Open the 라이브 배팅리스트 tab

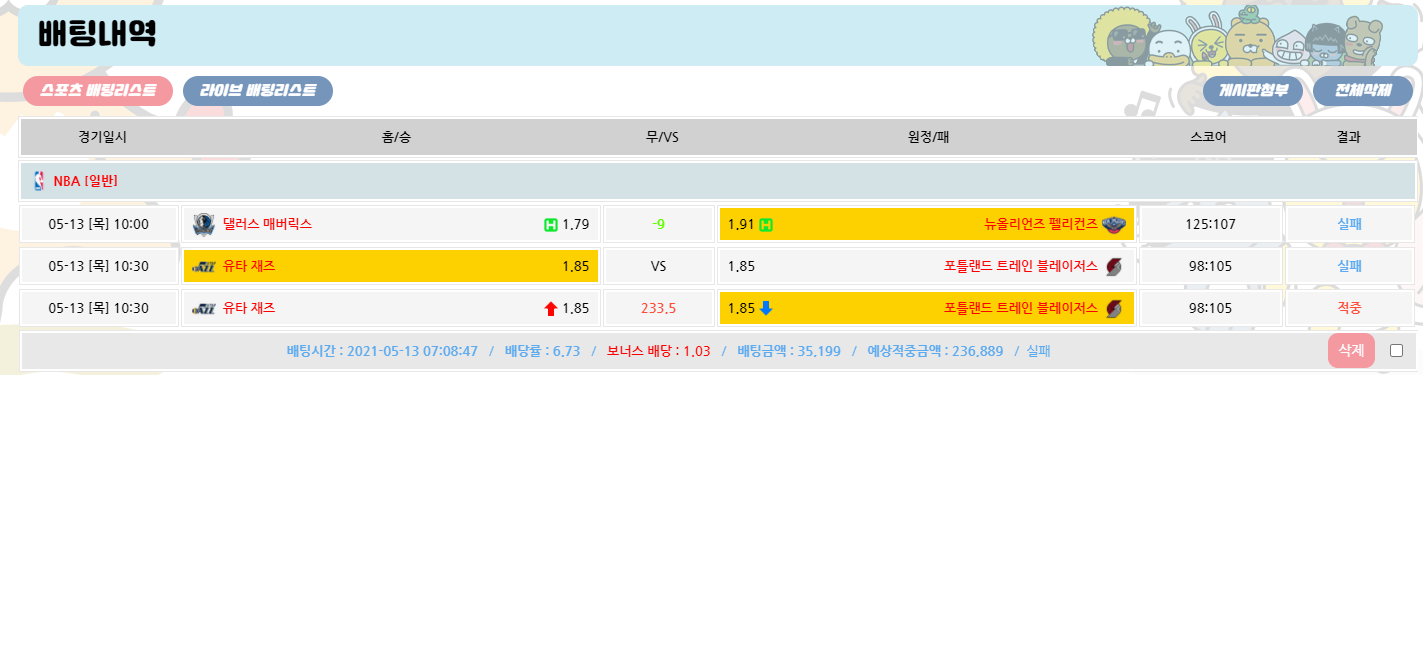pos(258,91)
